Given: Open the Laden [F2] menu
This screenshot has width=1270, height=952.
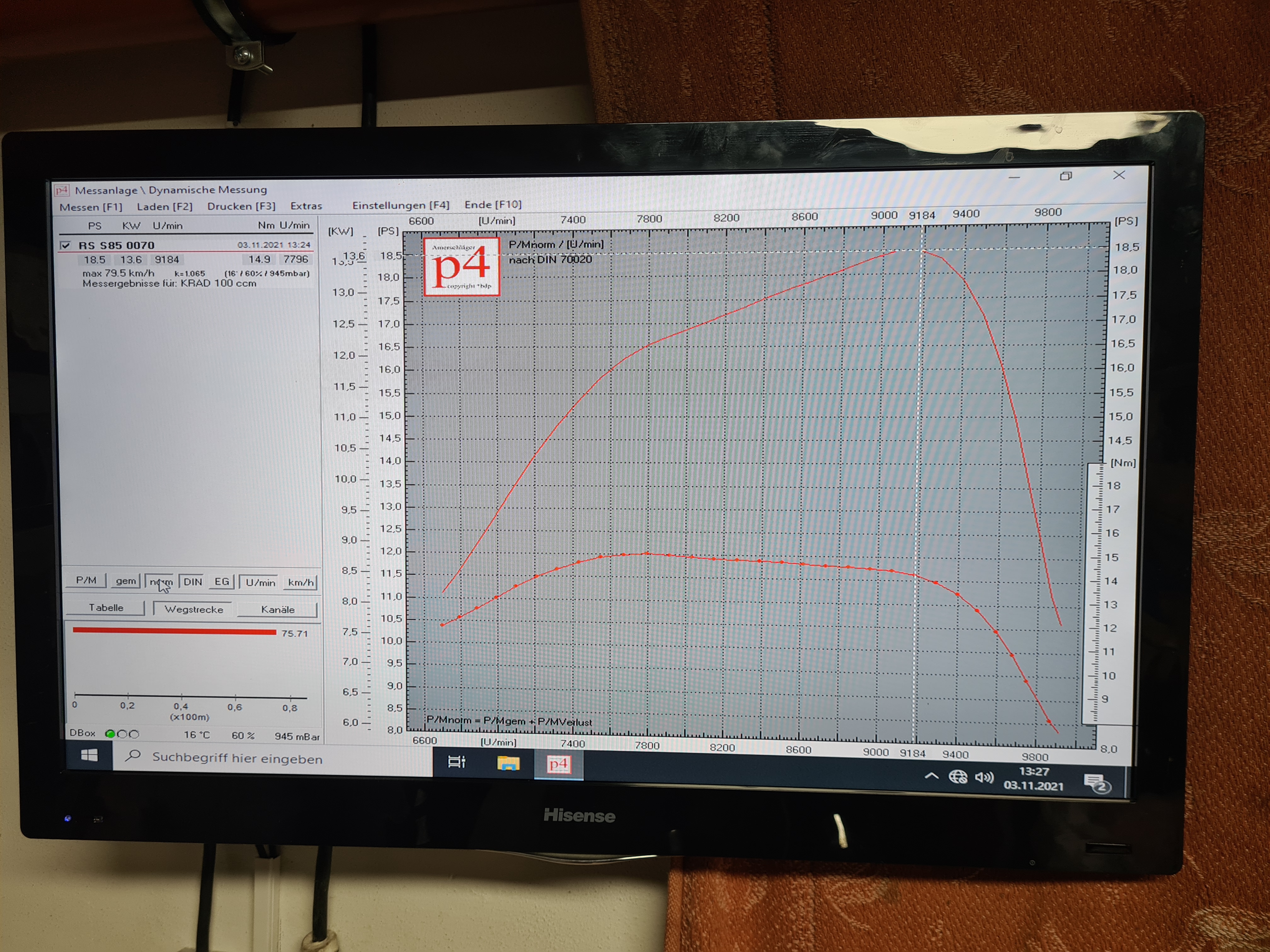Looking at the screenshot, I should 164,207.
